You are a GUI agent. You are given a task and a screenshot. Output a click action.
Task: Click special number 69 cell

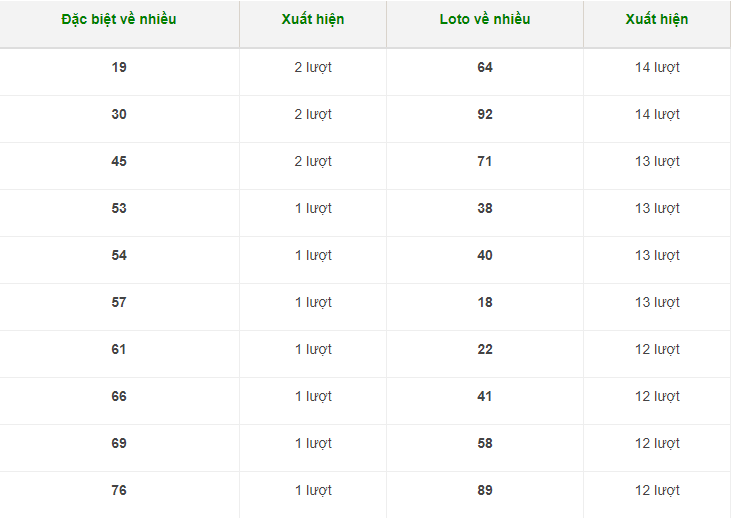click(x=119, y=443)
